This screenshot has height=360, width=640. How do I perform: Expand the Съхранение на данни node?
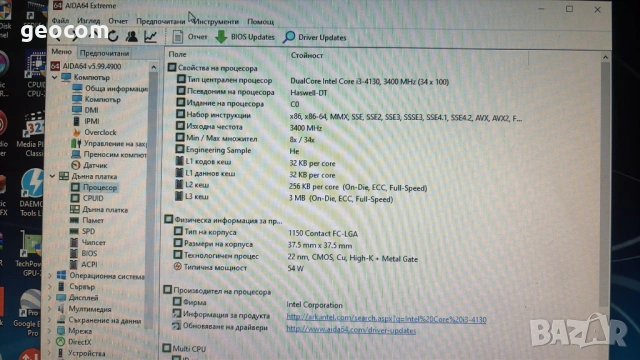[x=50, y=320]
